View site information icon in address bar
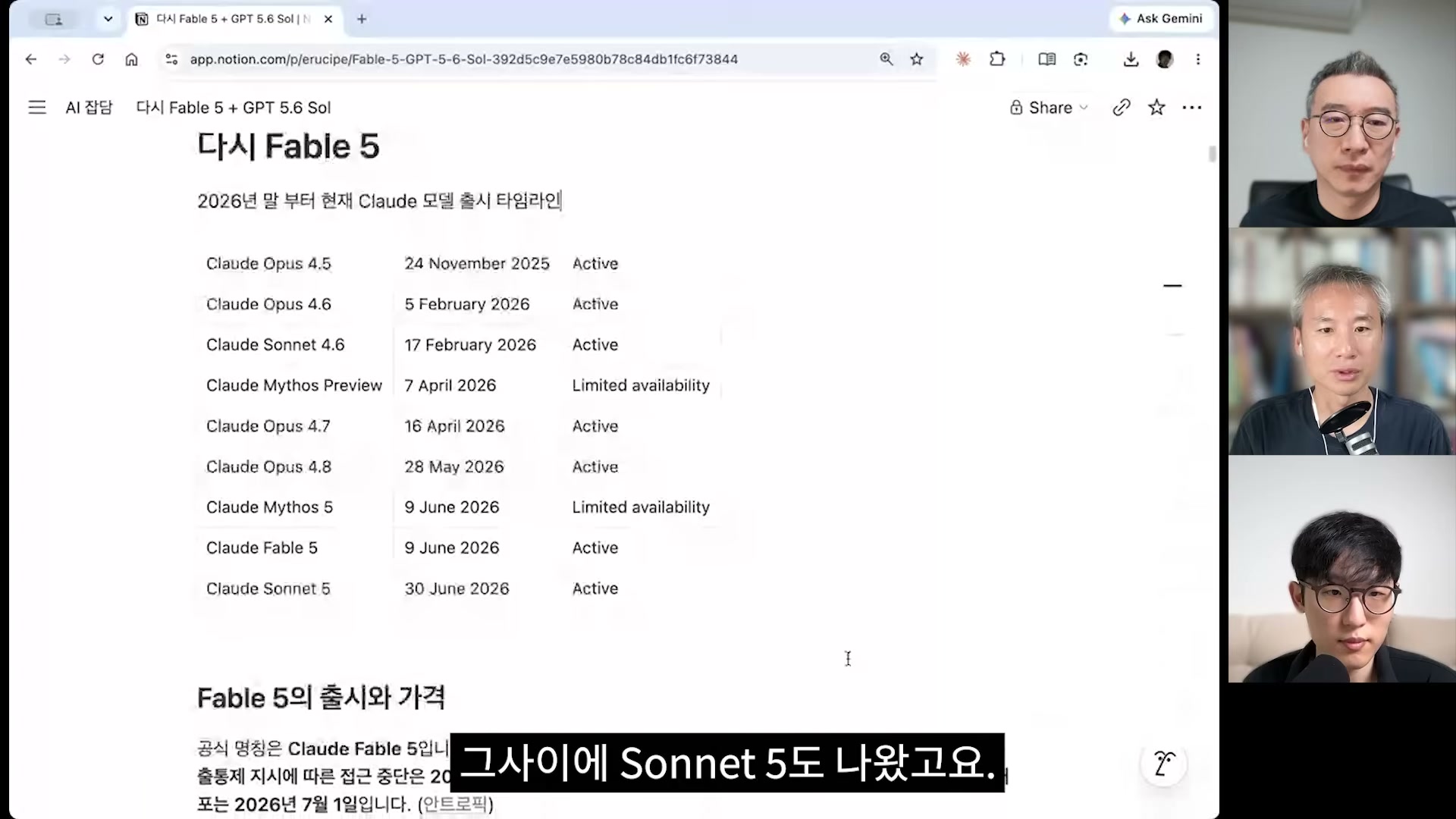The image size is (1456, 819). (171, 59)
